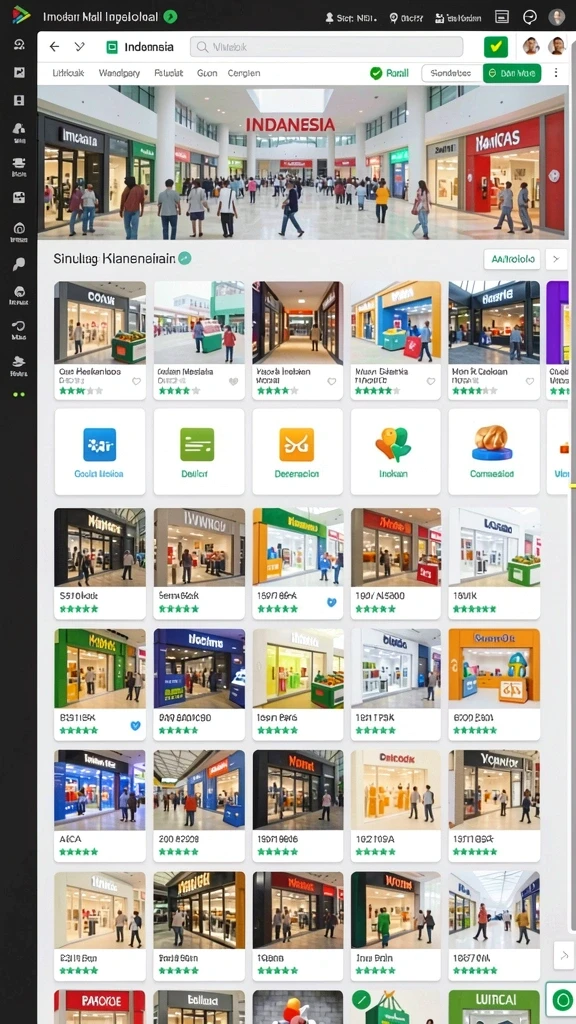Switch to the 'Goon' tab
576x1024 pixels.
coord(207,73)
